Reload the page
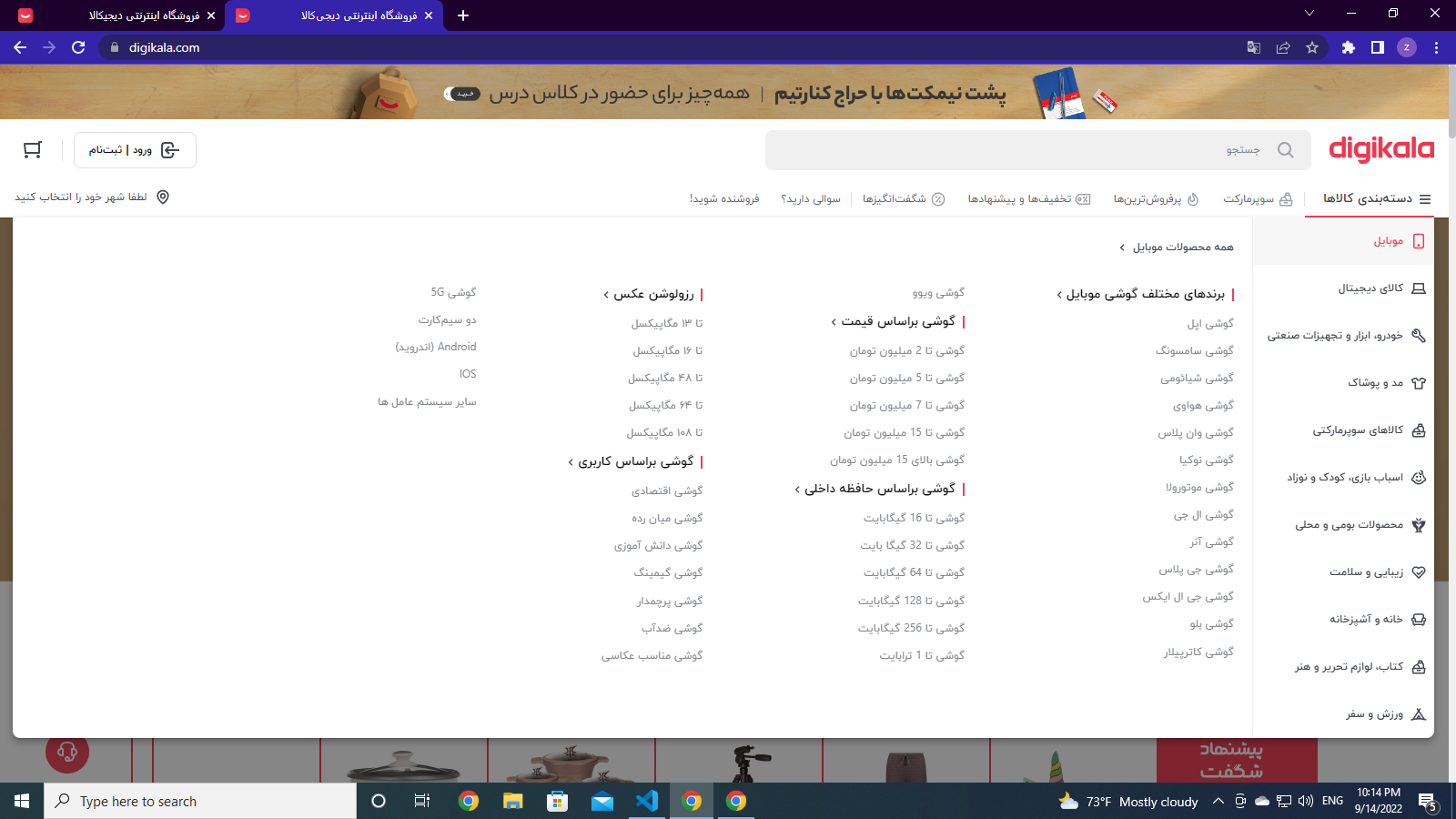 click(78, 47)
